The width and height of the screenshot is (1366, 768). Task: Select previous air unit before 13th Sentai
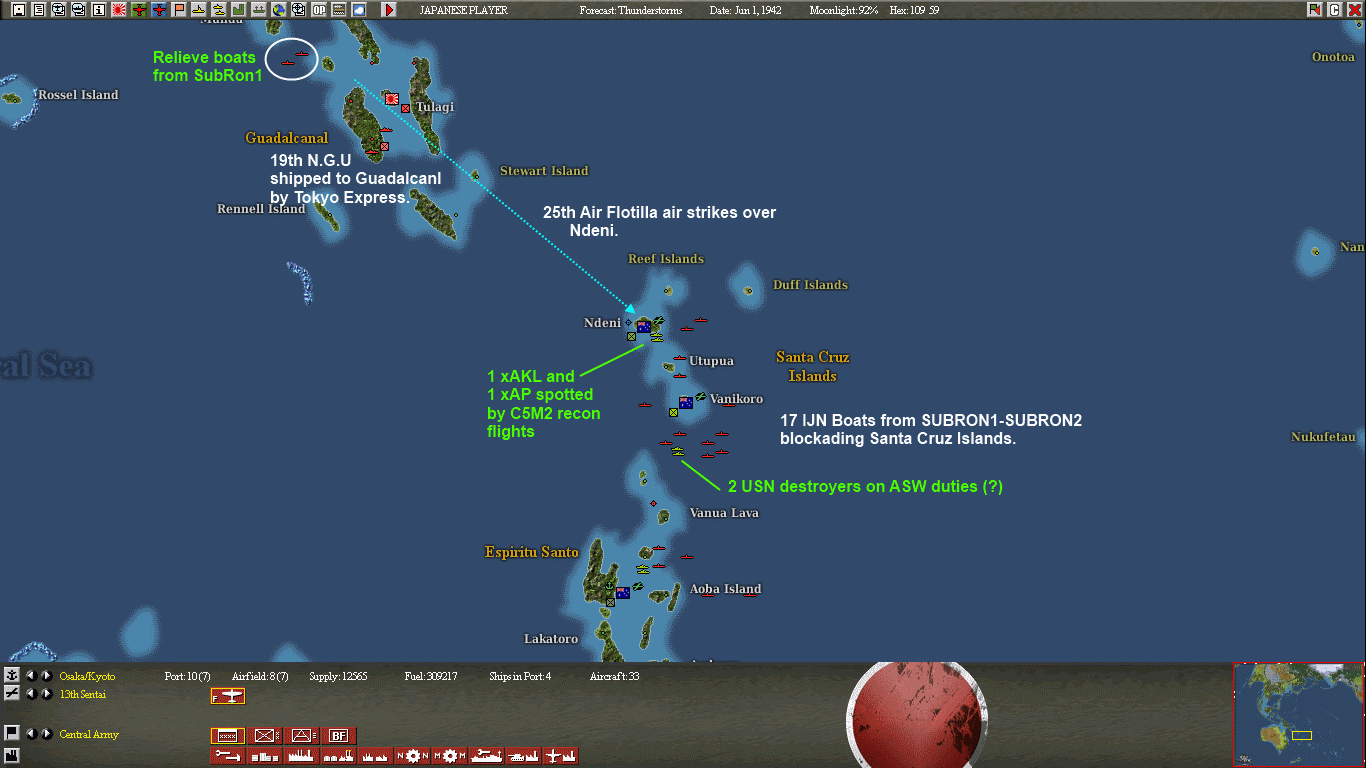click(31, 693)
